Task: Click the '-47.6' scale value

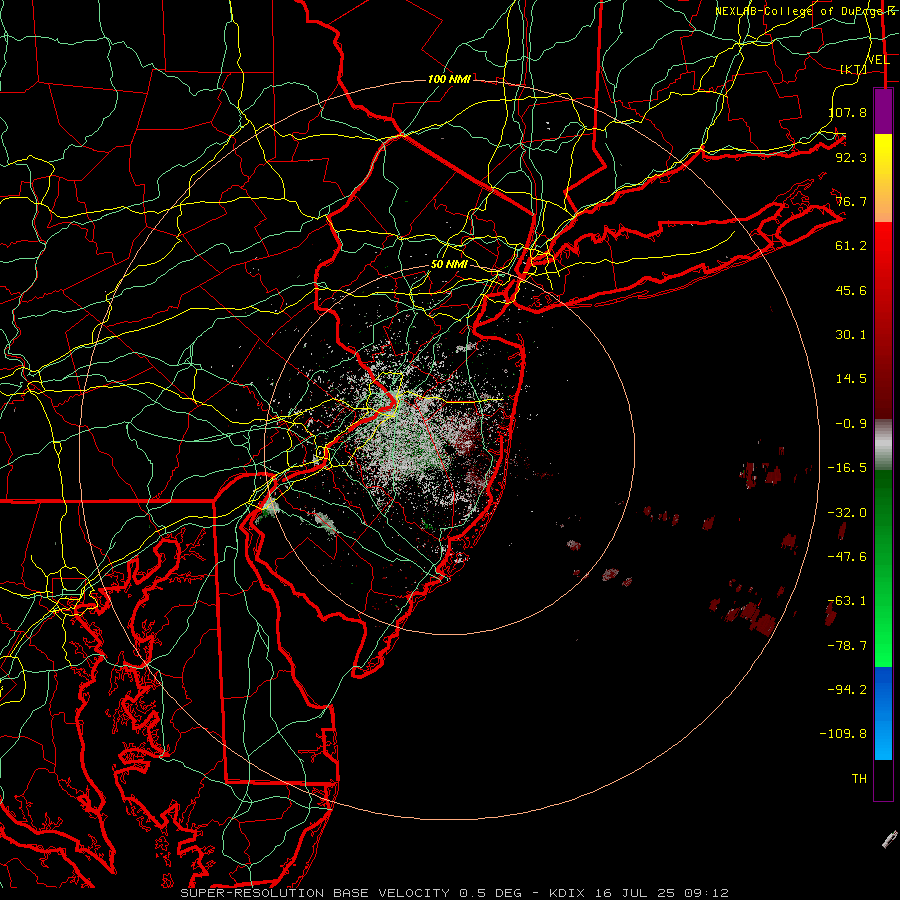Action: click(847, 556)
